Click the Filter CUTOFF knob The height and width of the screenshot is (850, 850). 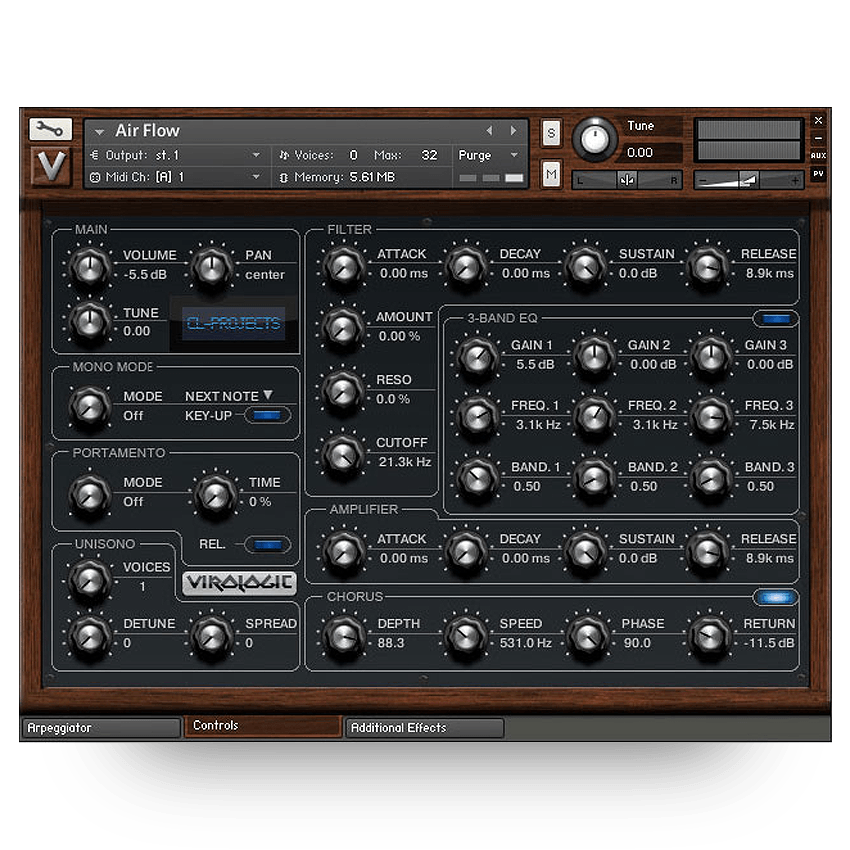coord(343,454)
